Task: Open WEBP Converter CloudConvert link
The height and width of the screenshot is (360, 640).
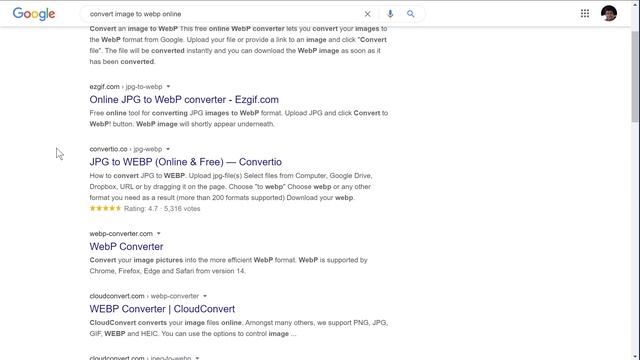Action: coord(162,309)
